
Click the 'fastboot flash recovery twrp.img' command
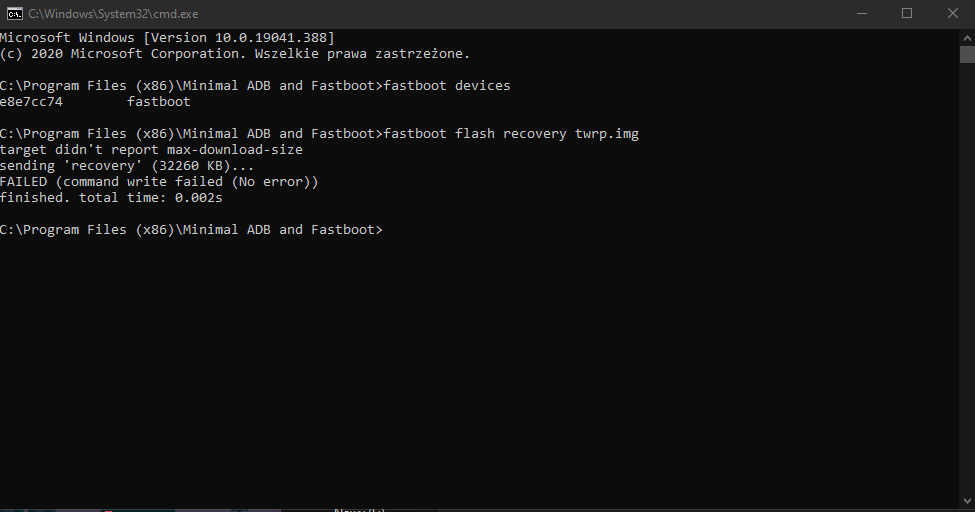click(511, 134)
